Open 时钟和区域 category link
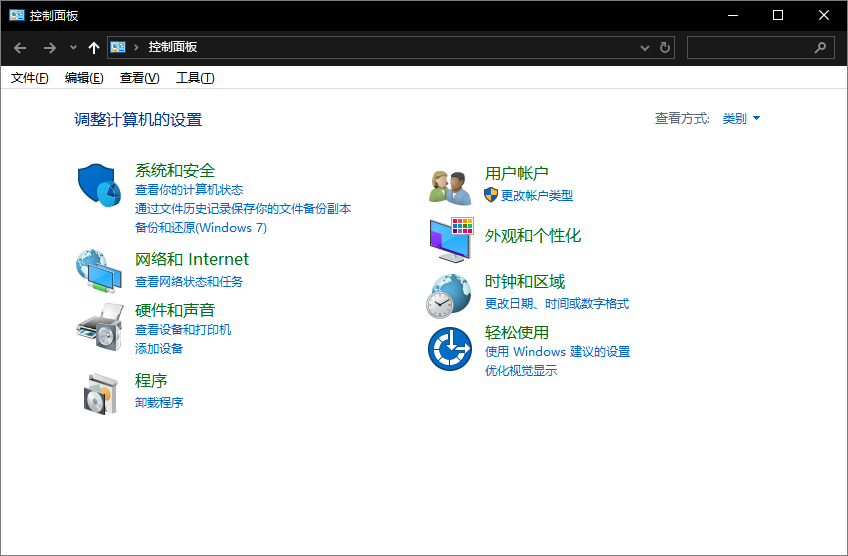This screenshot has height=556, width=848. click(x=525, y=282)
